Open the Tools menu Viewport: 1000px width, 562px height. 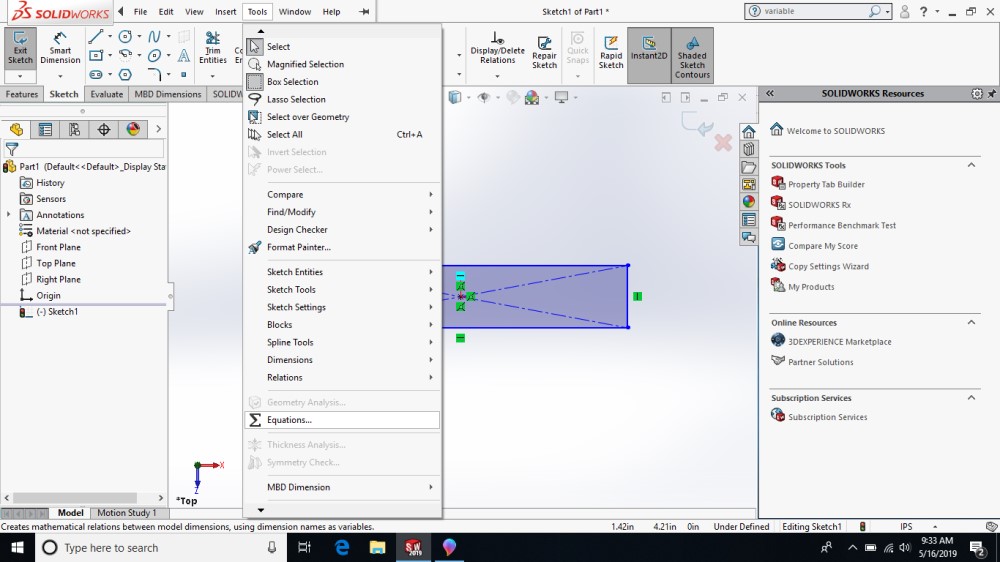(x=257, y=11)
